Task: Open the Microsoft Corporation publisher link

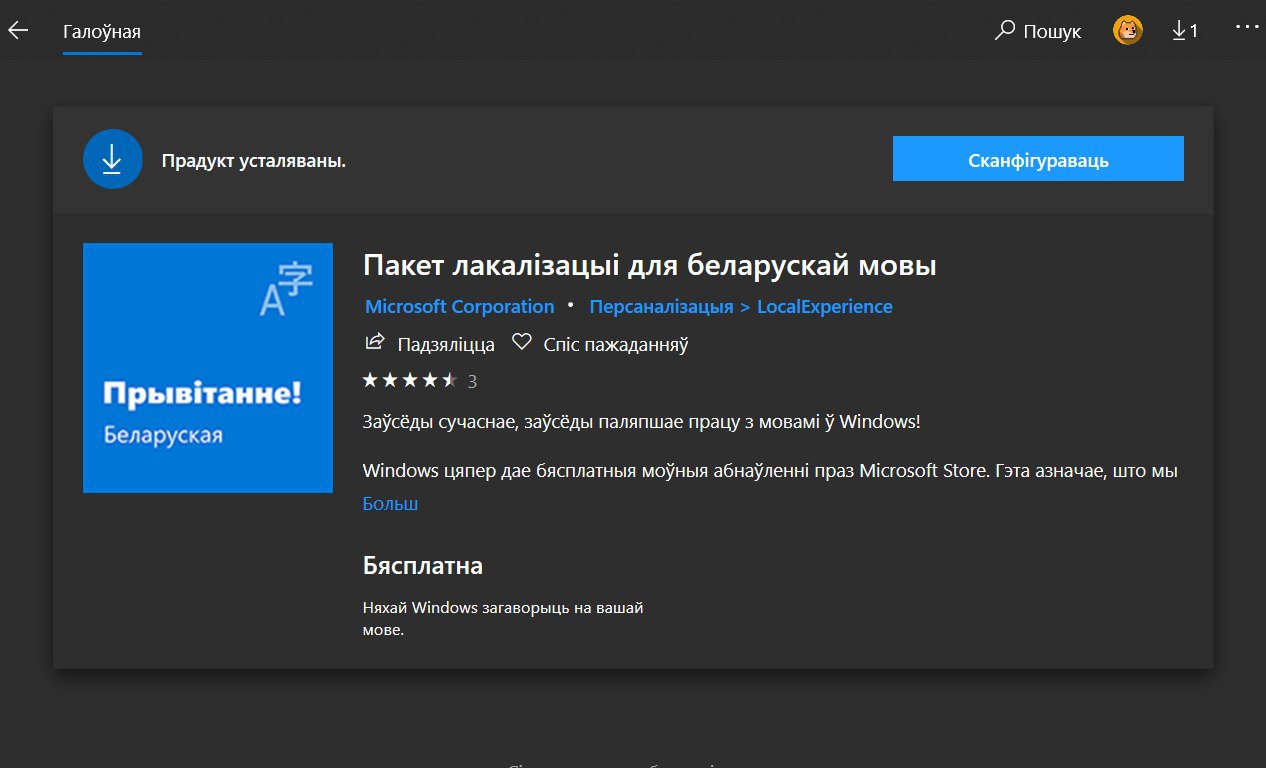Action: point(459,307)
